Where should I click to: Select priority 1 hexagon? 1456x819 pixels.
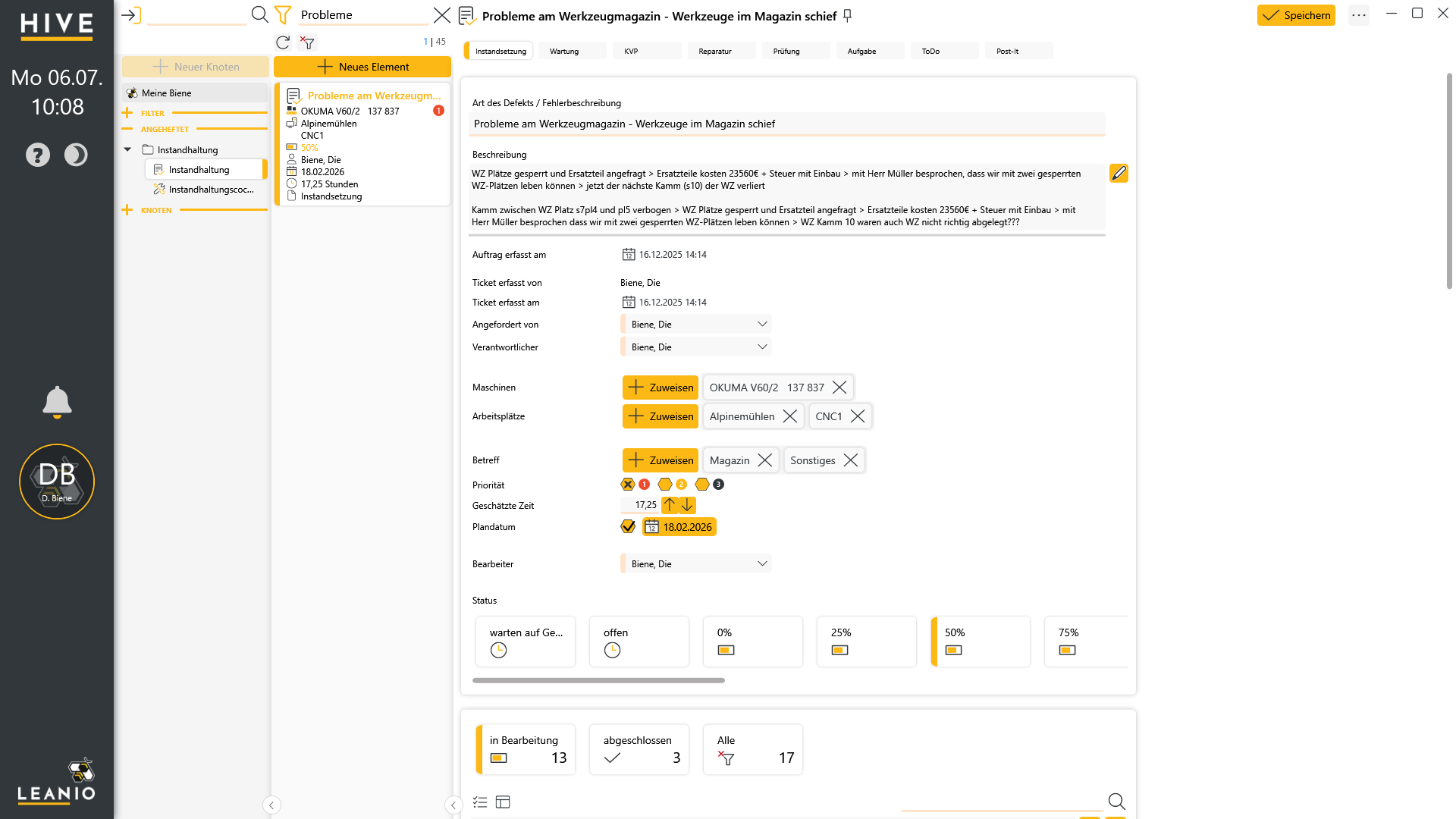tap(628, 485)
